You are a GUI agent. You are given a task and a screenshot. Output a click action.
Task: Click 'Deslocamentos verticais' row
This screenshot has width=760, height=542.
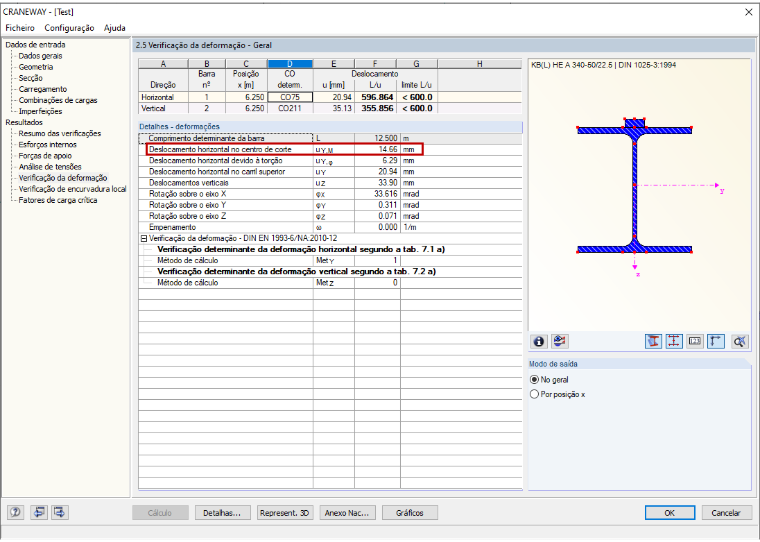coord(331,183)
